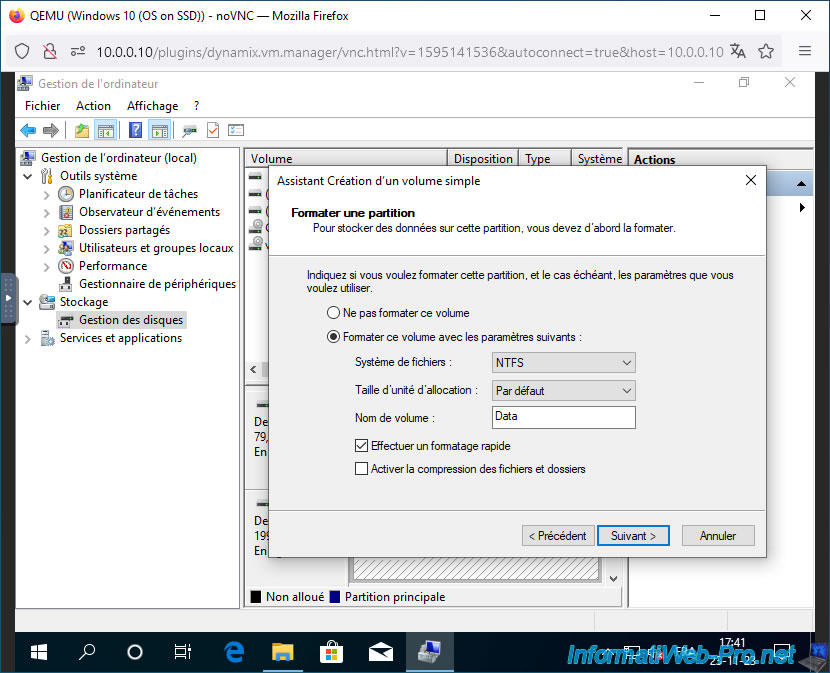Toggle 'Effectuer un formatage rapide' checkbox
Screen dimensions: 830x673
point(362,446)
